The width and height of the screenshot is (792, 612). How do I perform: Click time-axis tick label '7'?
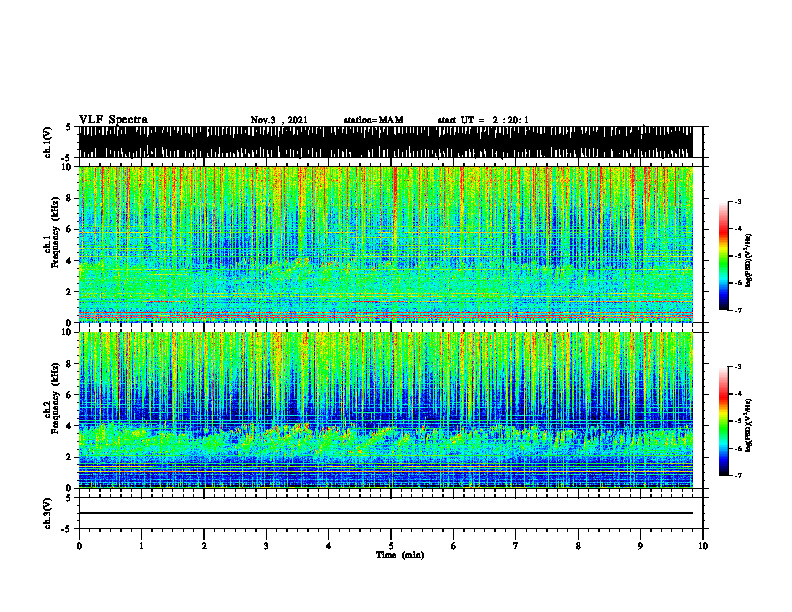(x=516, y=546)
